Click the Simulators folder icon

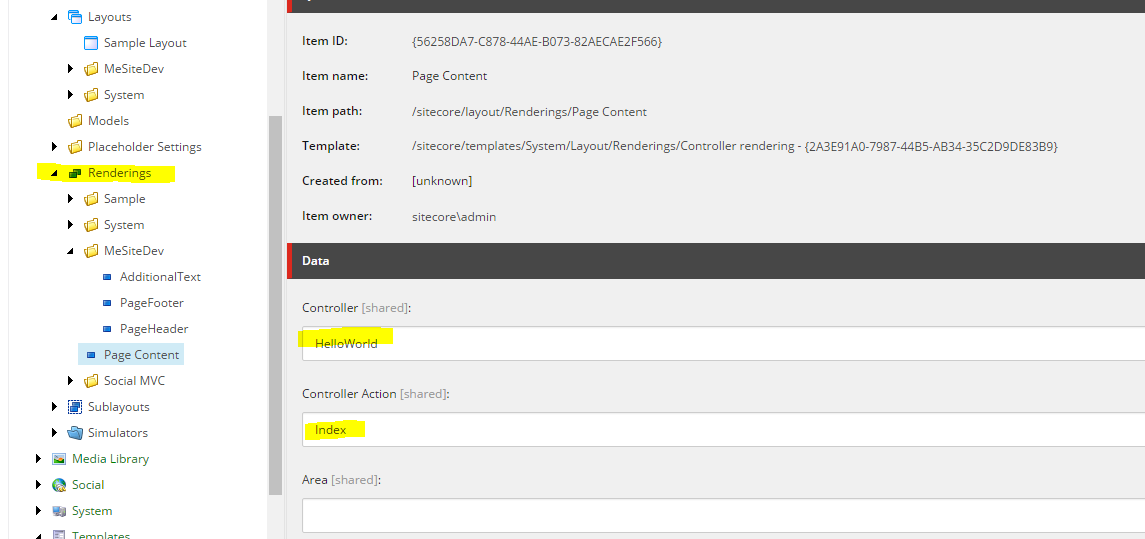[x=74, y=432]
